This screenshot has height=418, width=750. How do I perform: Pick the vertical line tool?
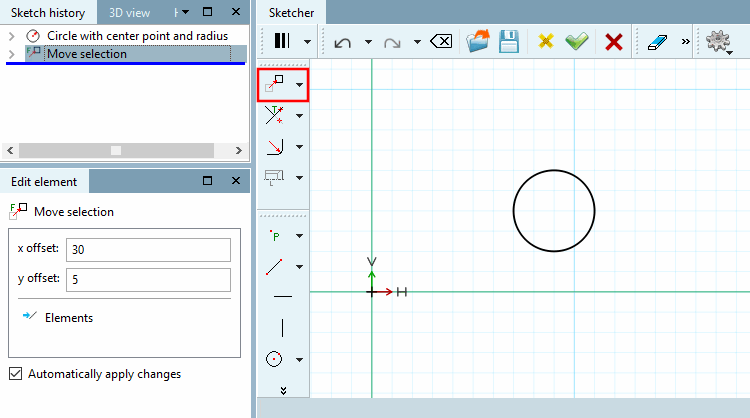283,328
